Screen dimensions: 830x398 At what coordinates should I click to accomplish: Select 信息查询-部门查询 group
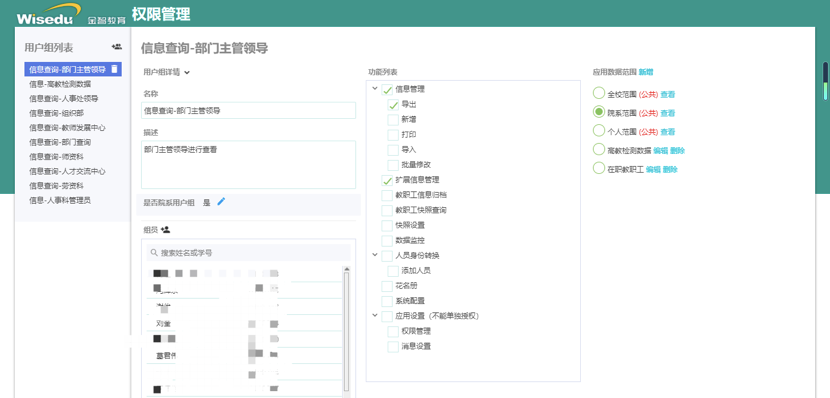[60, 142]
